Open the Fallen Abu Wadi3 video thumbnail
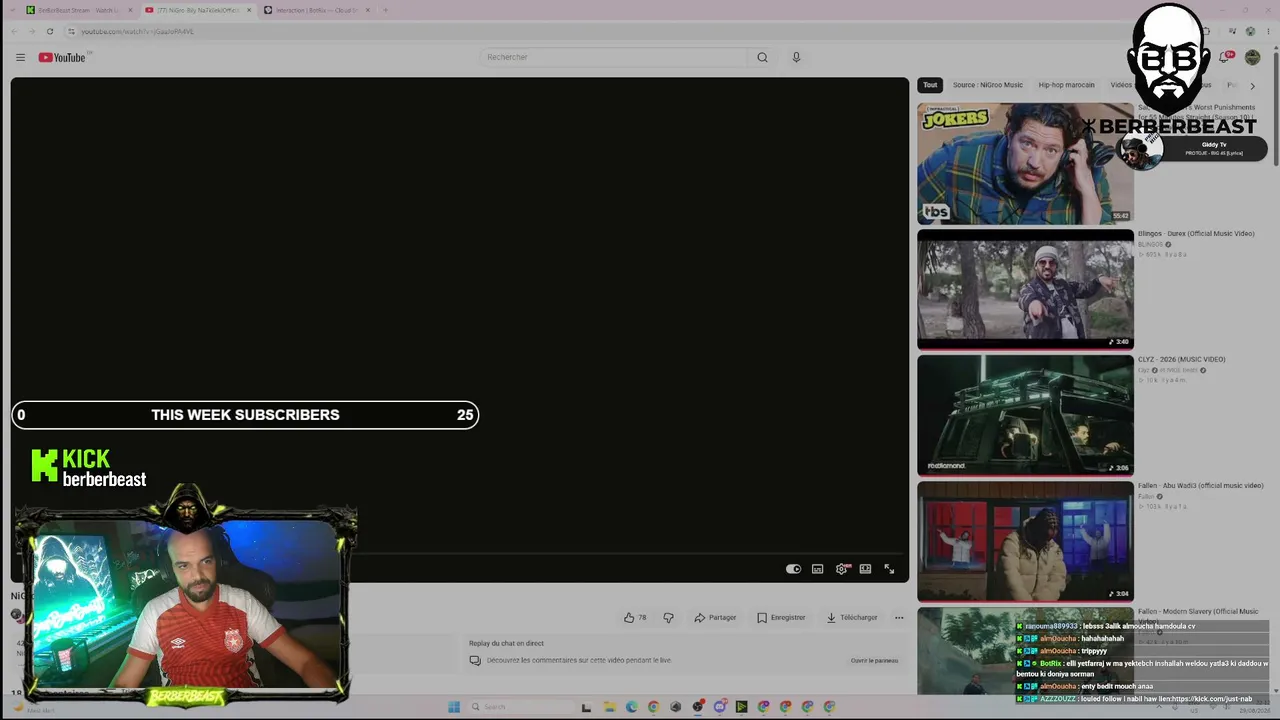Image resolution: width=1280 pixels, height=720 pixels. click(1025, 541)
